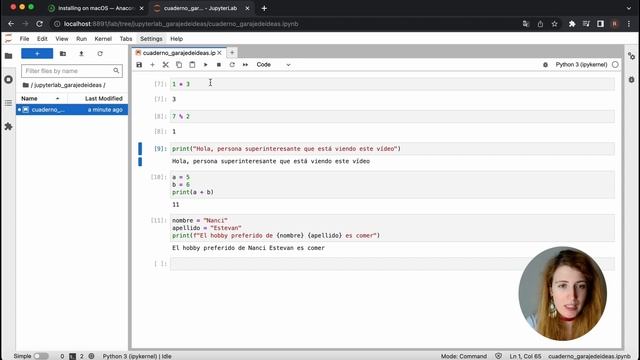Click Ln 1, Col 65 in status bar
This screenshot has width=640, height=360.
click(x=525, y=356)
